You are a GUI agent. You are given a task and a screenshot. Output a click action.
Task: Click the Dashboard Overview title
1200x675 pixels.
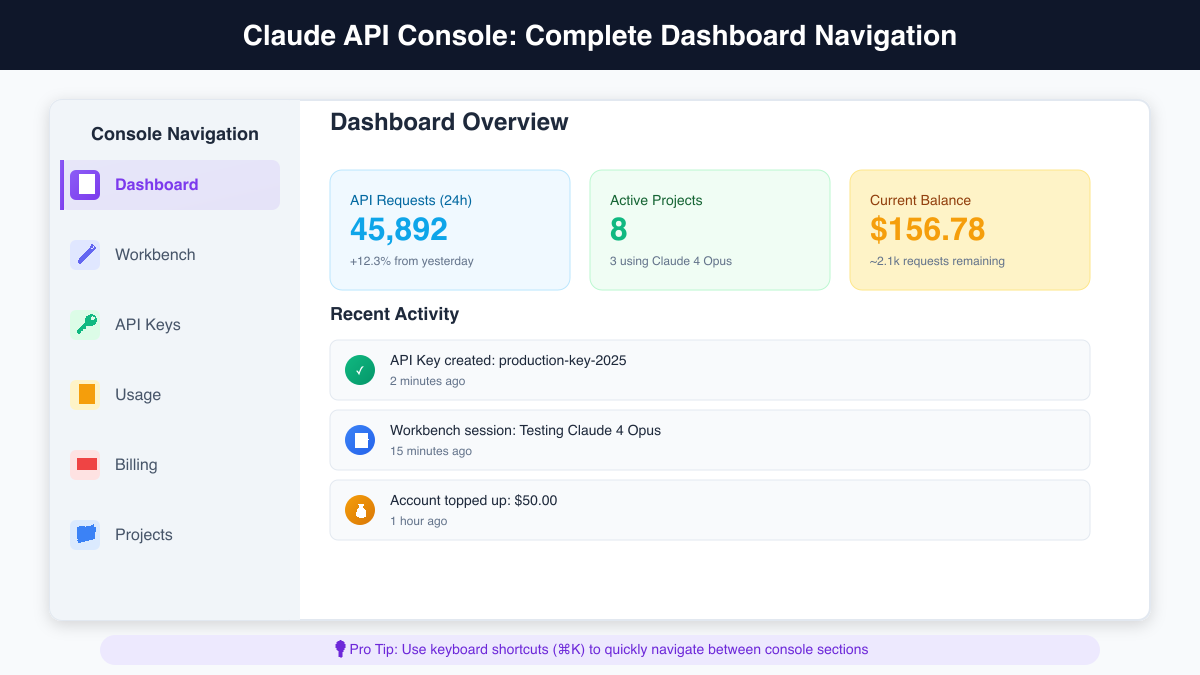[448, 122]
